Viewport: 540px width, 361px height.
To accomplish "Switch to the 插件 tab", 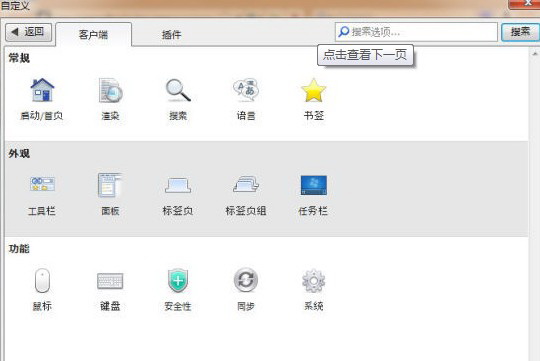I will [x=171, y=34].
